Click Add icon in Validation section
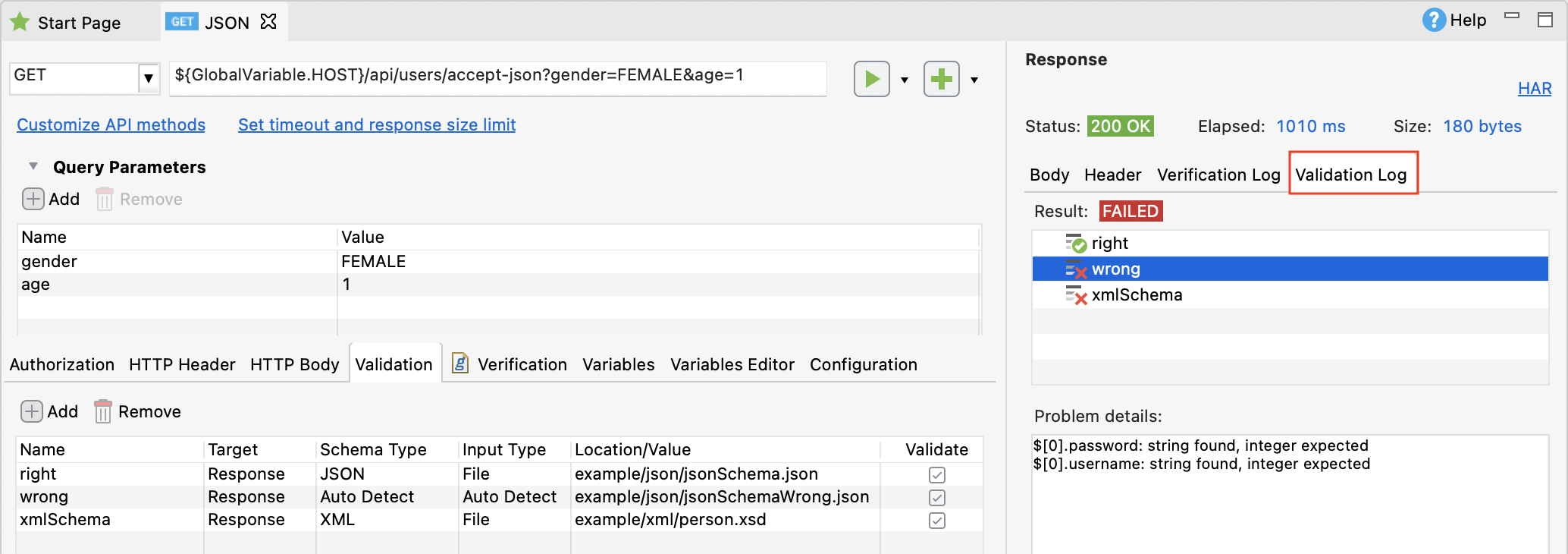 click(x=32, y=411)
